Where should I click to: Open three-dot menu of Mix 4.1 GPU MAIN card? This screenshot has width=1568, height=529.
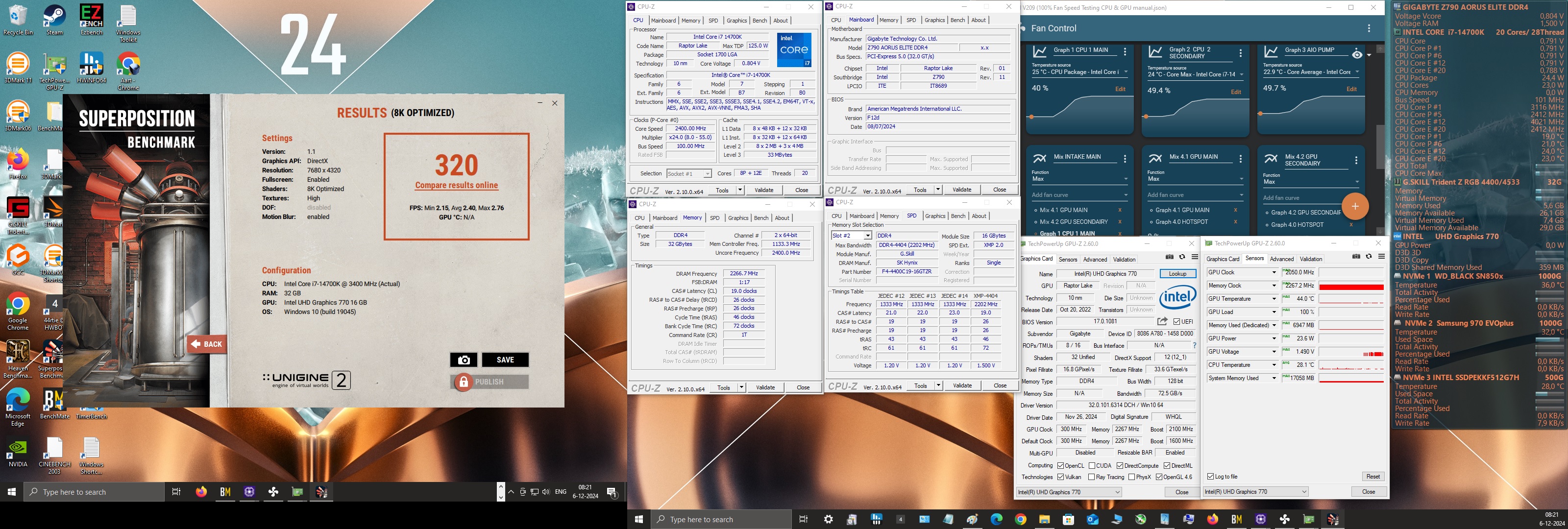click(x=1241, y=159)
